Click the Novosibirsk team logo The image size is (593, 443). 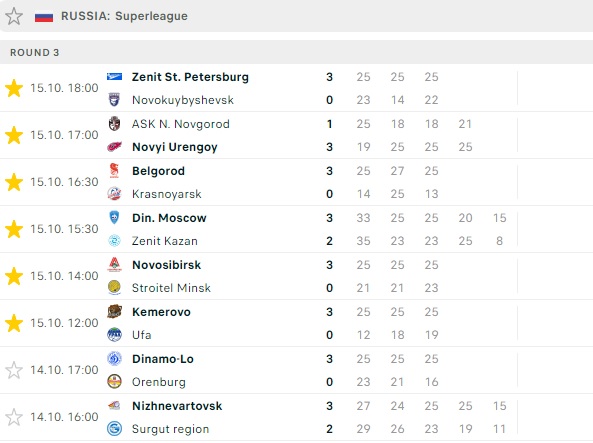click(x=114, y=264)
